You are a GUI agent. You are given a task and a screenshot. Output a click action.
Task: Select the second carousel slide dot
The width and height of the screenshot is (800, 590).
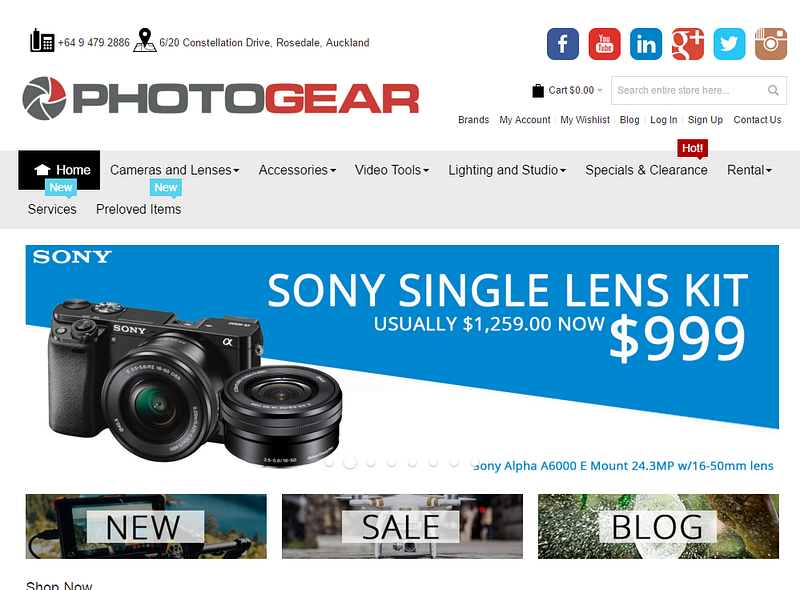point(350,462)
